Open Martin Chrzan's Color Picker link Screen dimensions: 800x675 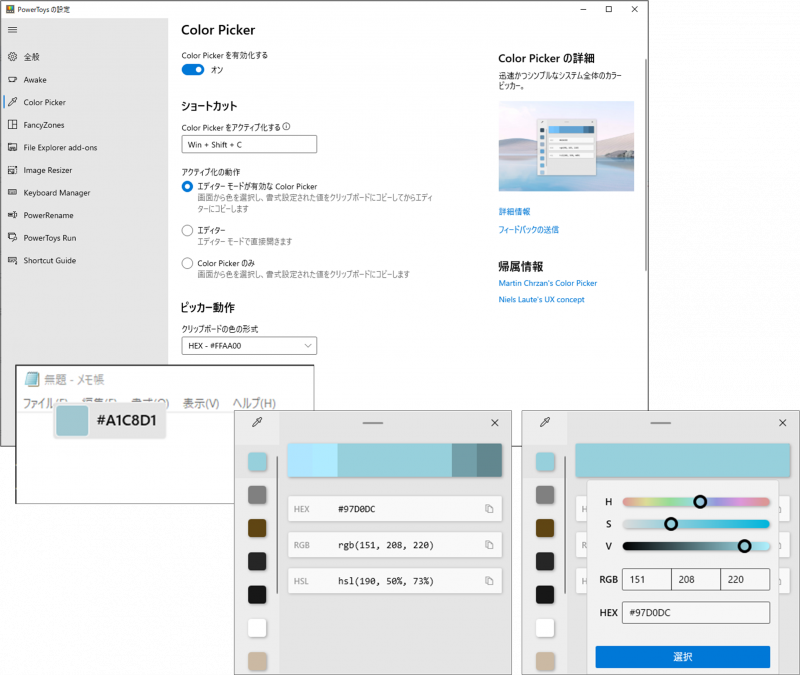pyautogui.click(x=547, y=283)
